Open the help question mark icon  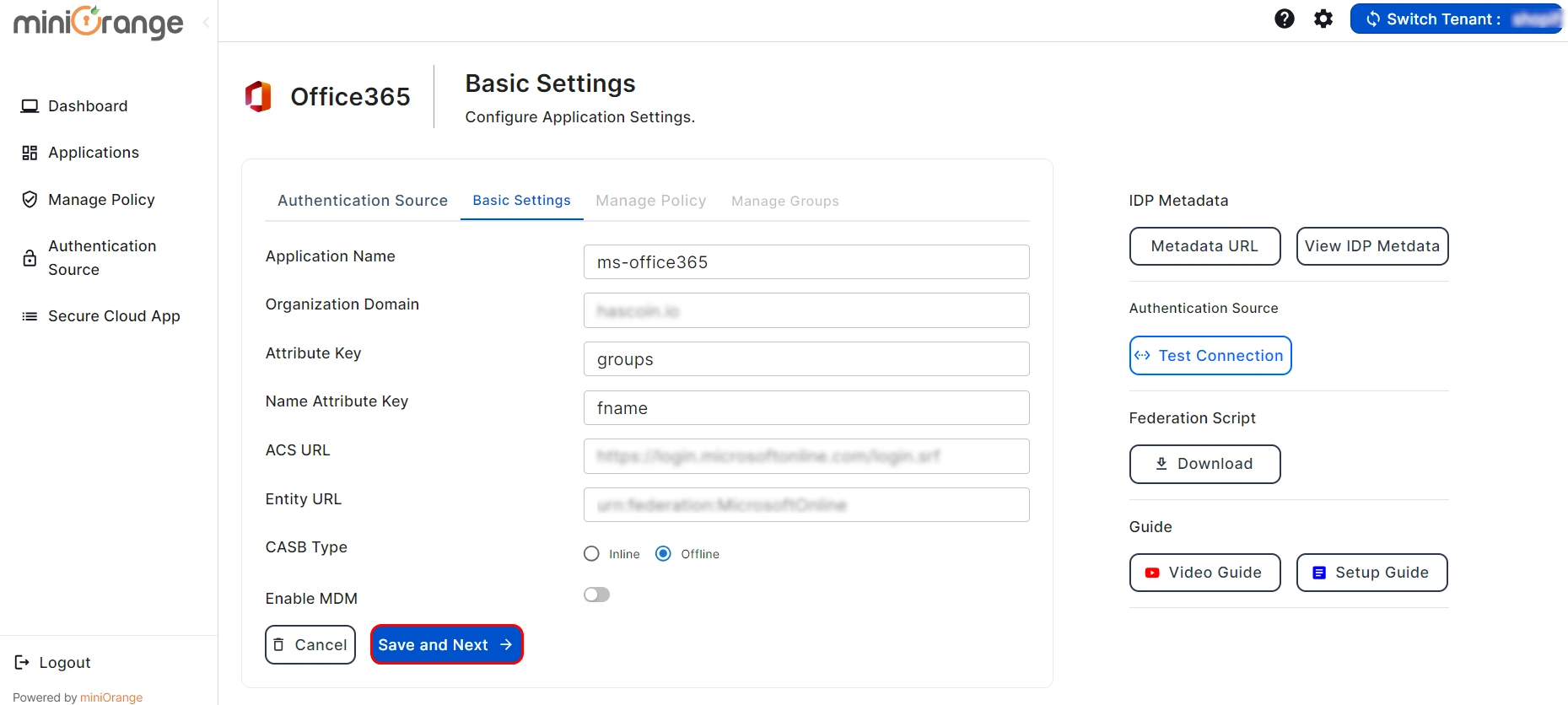1284,19
